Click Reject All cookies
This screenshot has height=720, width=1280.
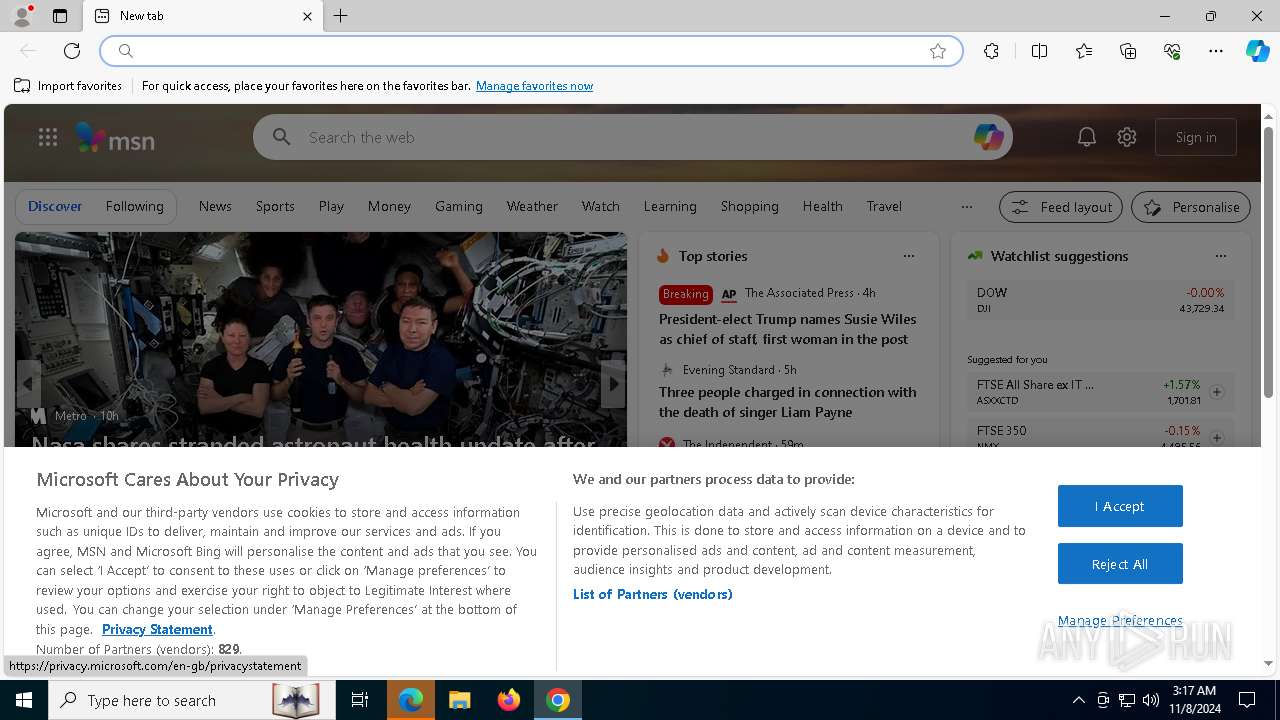coord(1120,564)
